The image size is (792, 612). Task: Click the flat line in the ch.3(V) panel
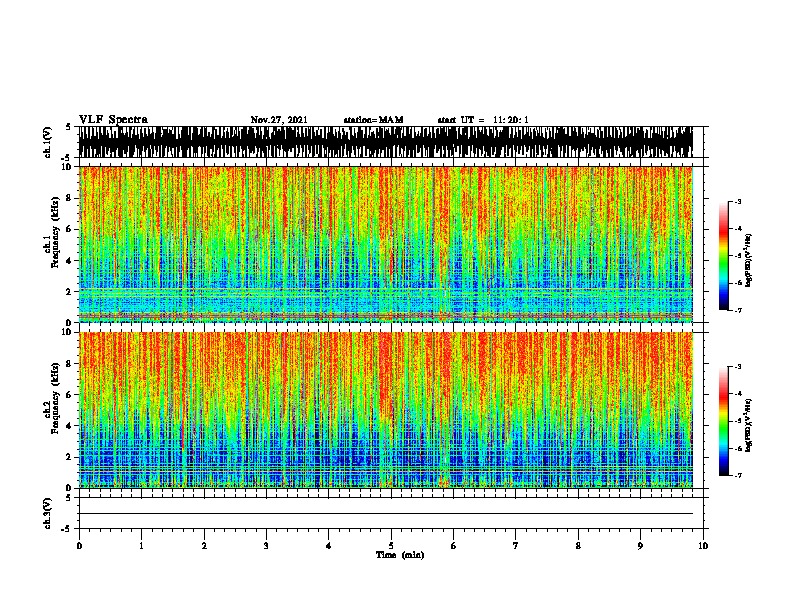pyautogui.click(x=385, y=514)
